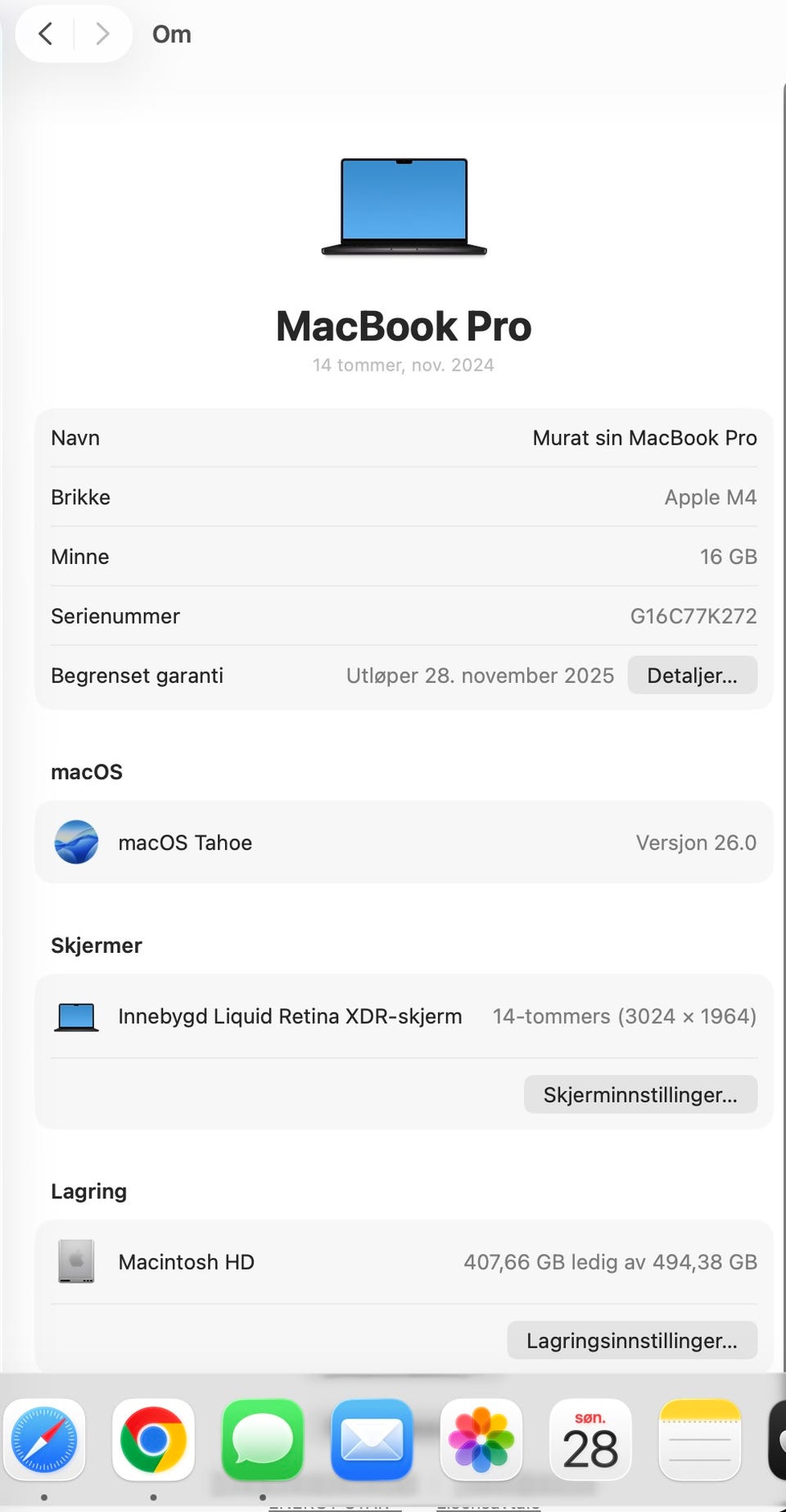
Task: Open Calendar showing 28 in Dock
Action: (590, 1440)
